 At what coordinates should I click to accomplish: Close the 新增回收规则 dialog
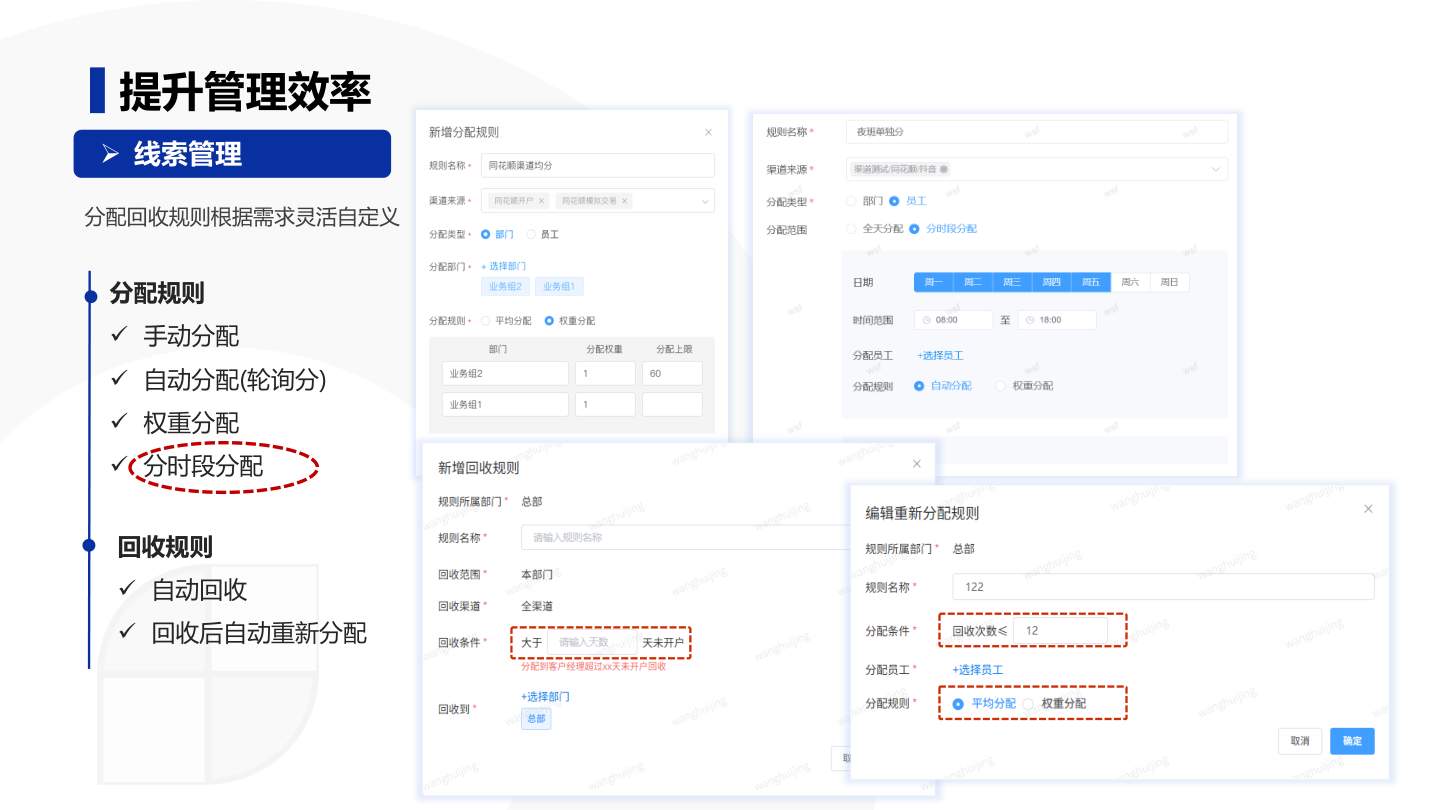tap(917, 464)
